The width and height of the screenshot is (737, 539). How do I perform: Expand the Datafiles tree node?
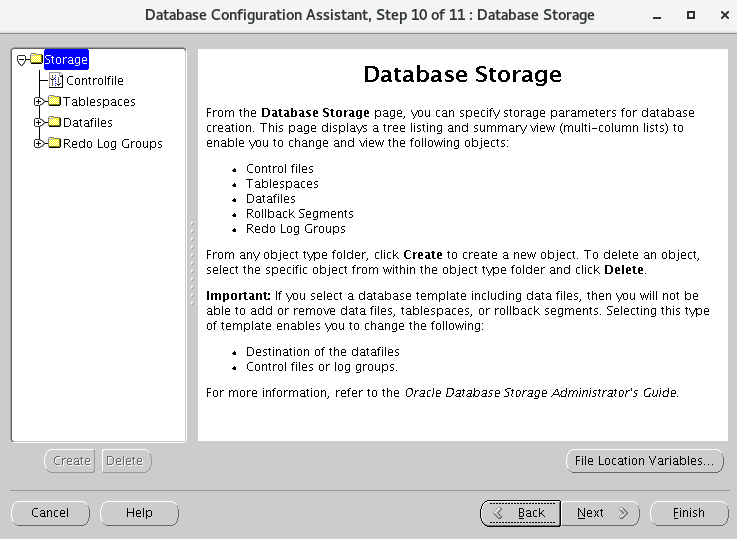pos(39,123)
